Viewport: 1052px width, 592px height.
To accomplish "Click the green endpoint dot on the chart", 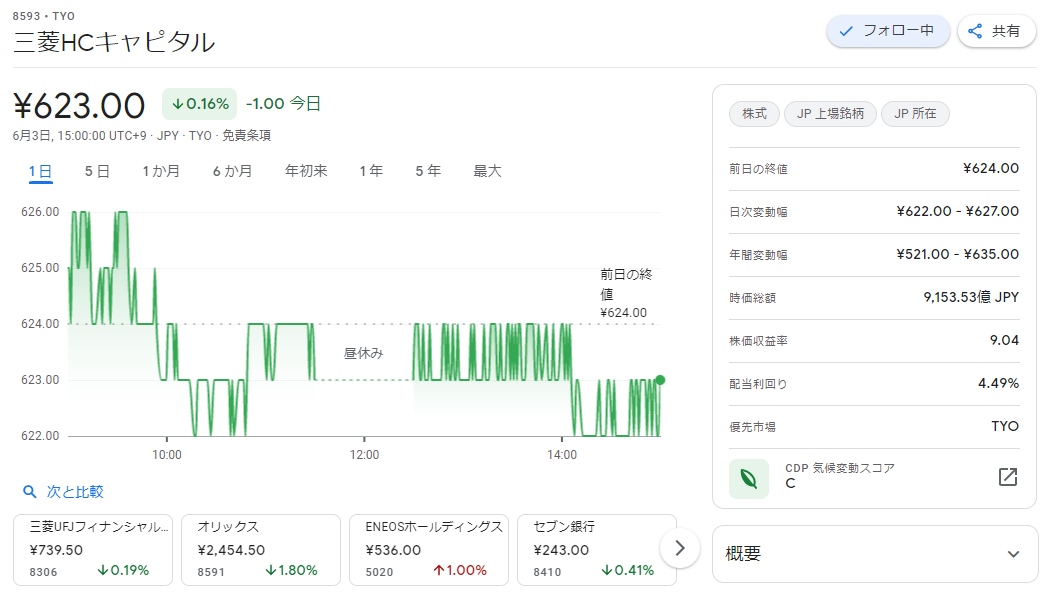I will click(660, 380).
